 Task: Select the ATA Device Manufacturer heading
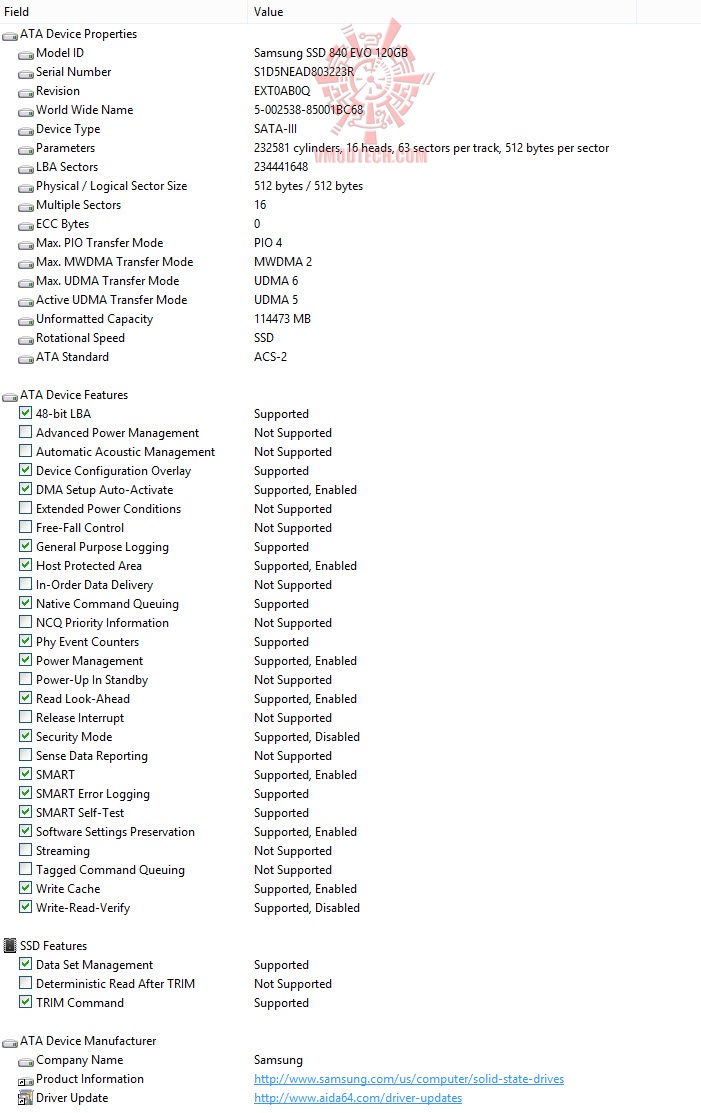click(x=88, y=1041)
